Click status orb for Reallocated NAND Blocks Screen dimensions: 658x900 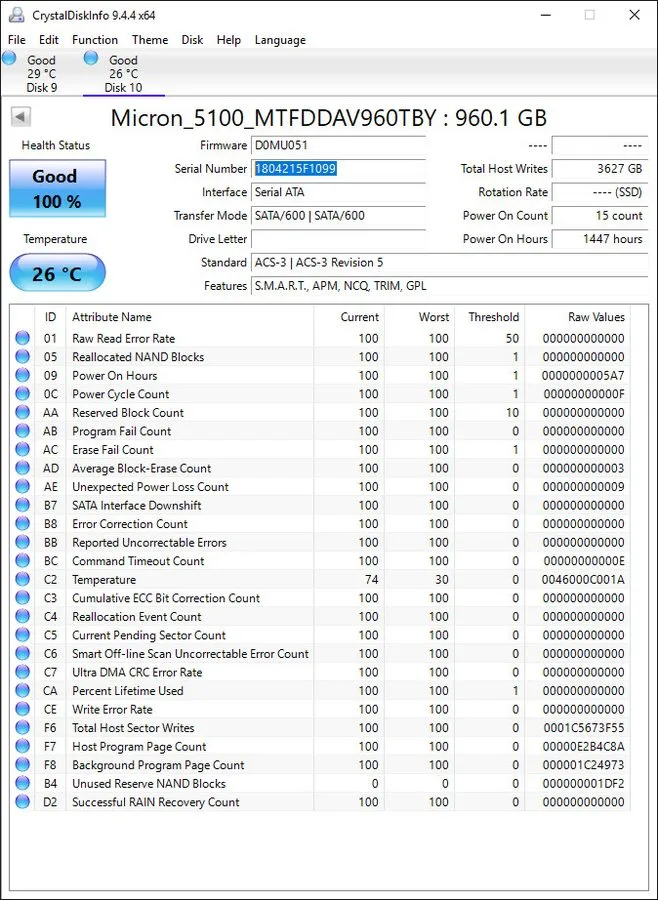click(x=22, y=356)
